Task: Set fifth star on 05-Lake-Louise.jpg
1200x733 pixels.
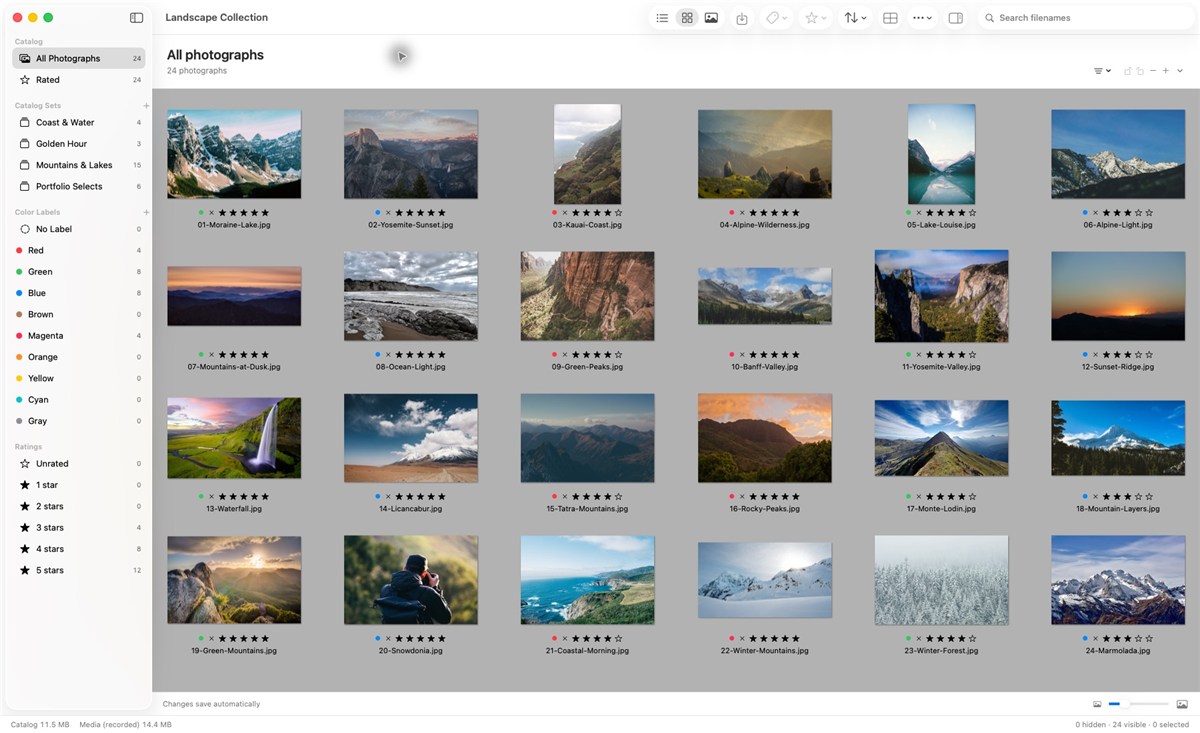Action: (x=972, y=213)
